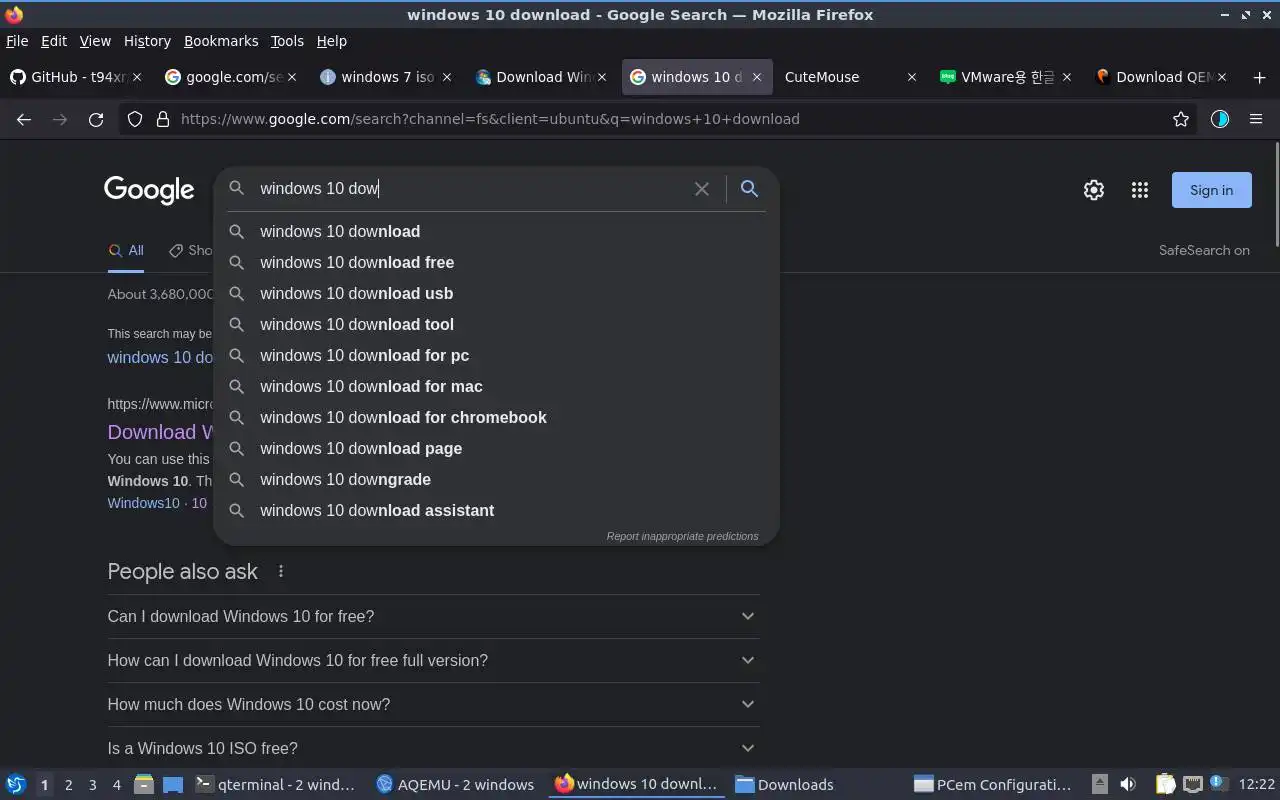Viewport: 1280px width, 800px height.
Task: Select the All results tab
Action: [x=126, y=250]
